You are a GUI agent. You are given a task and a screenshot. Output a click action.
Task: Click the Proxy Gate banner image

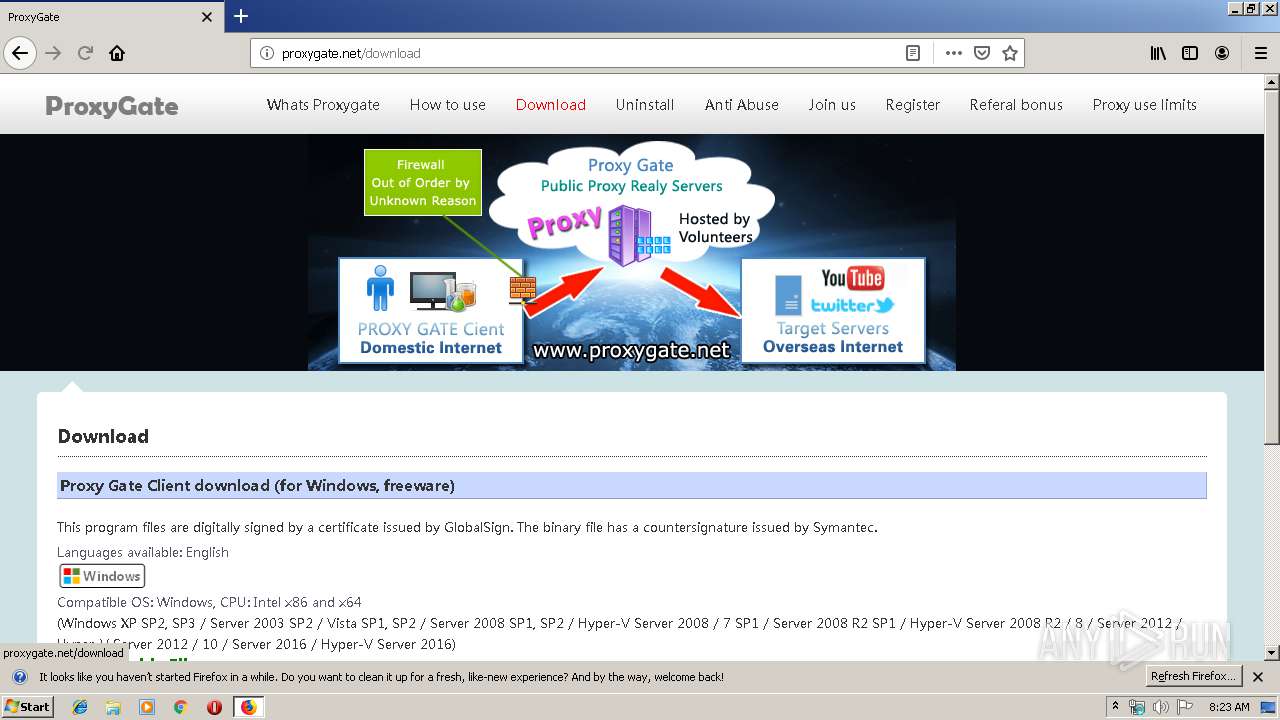631,253
